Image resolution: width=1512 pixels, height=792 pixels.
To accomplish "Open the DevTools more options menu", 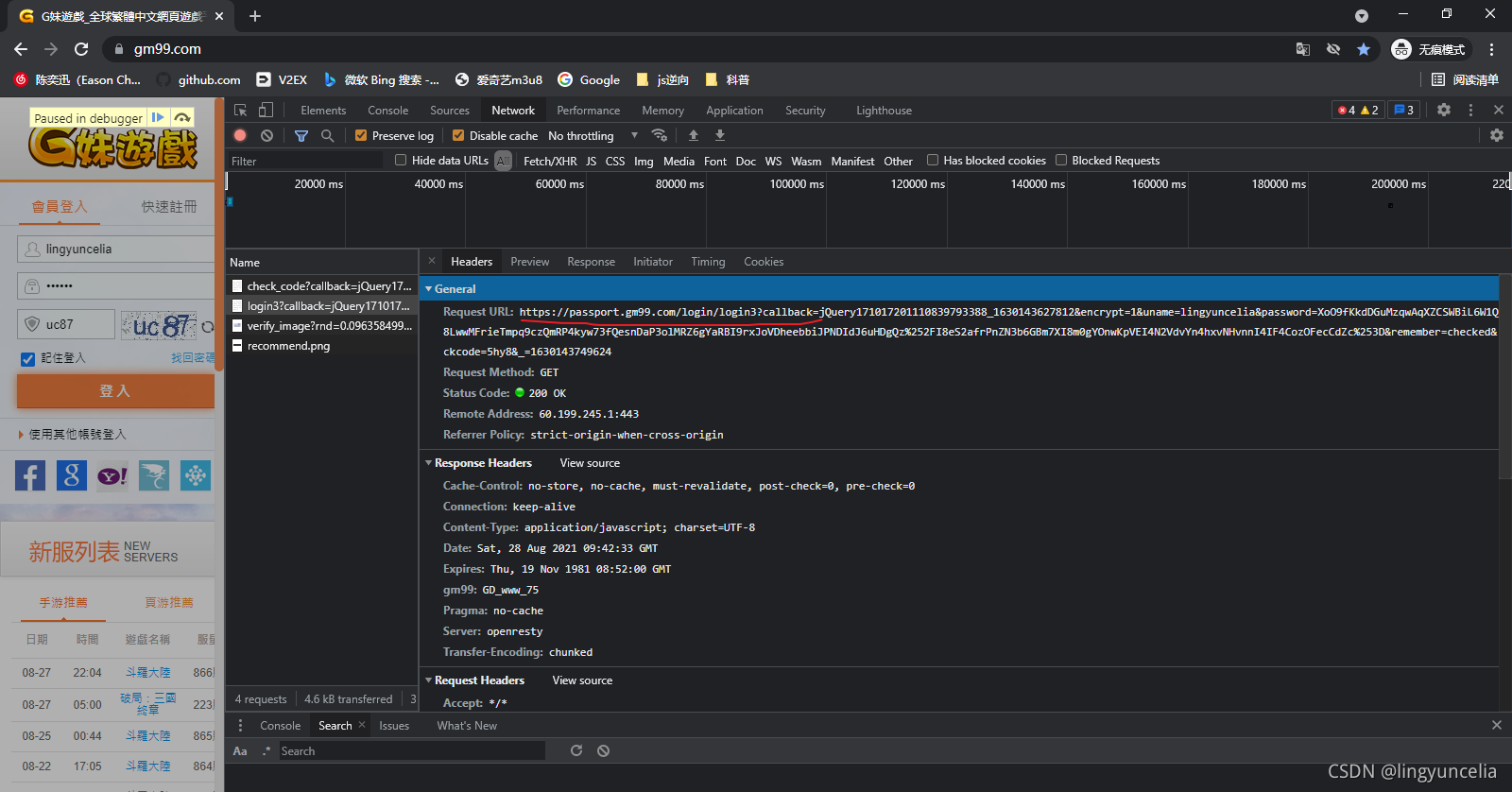I will [1470, 110].
